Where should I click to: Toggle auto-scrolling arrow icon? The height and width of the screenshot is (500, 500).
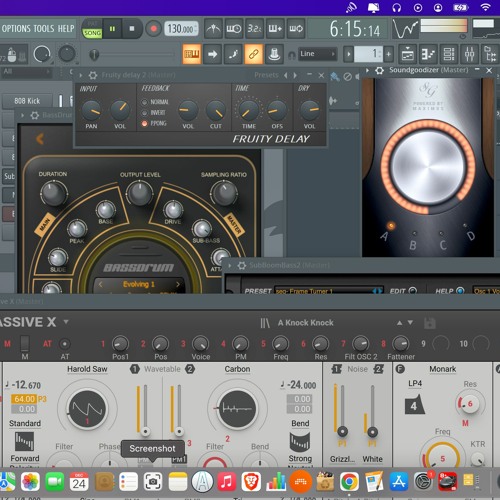tap(212, 54)
